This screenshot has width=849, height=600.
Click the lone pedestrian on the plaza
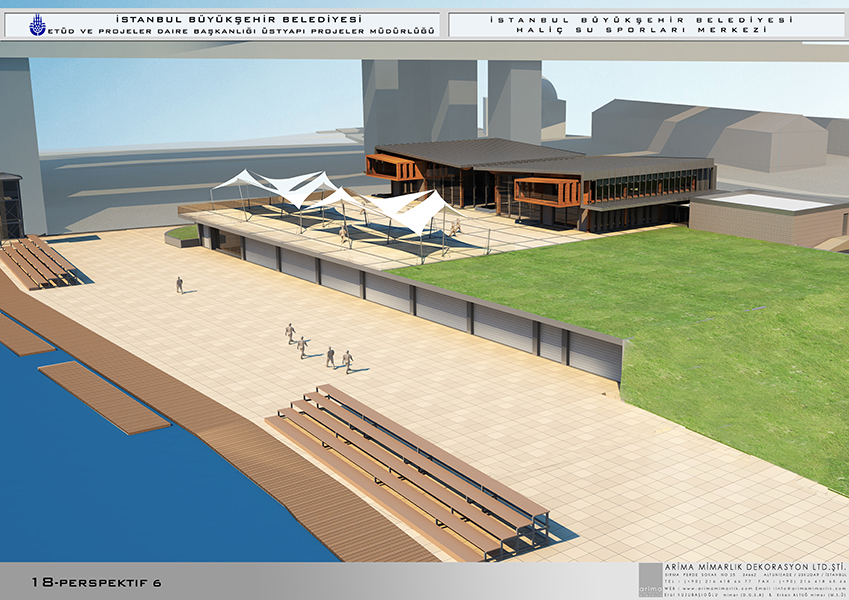pyautogui.click(x=180, y=285)
